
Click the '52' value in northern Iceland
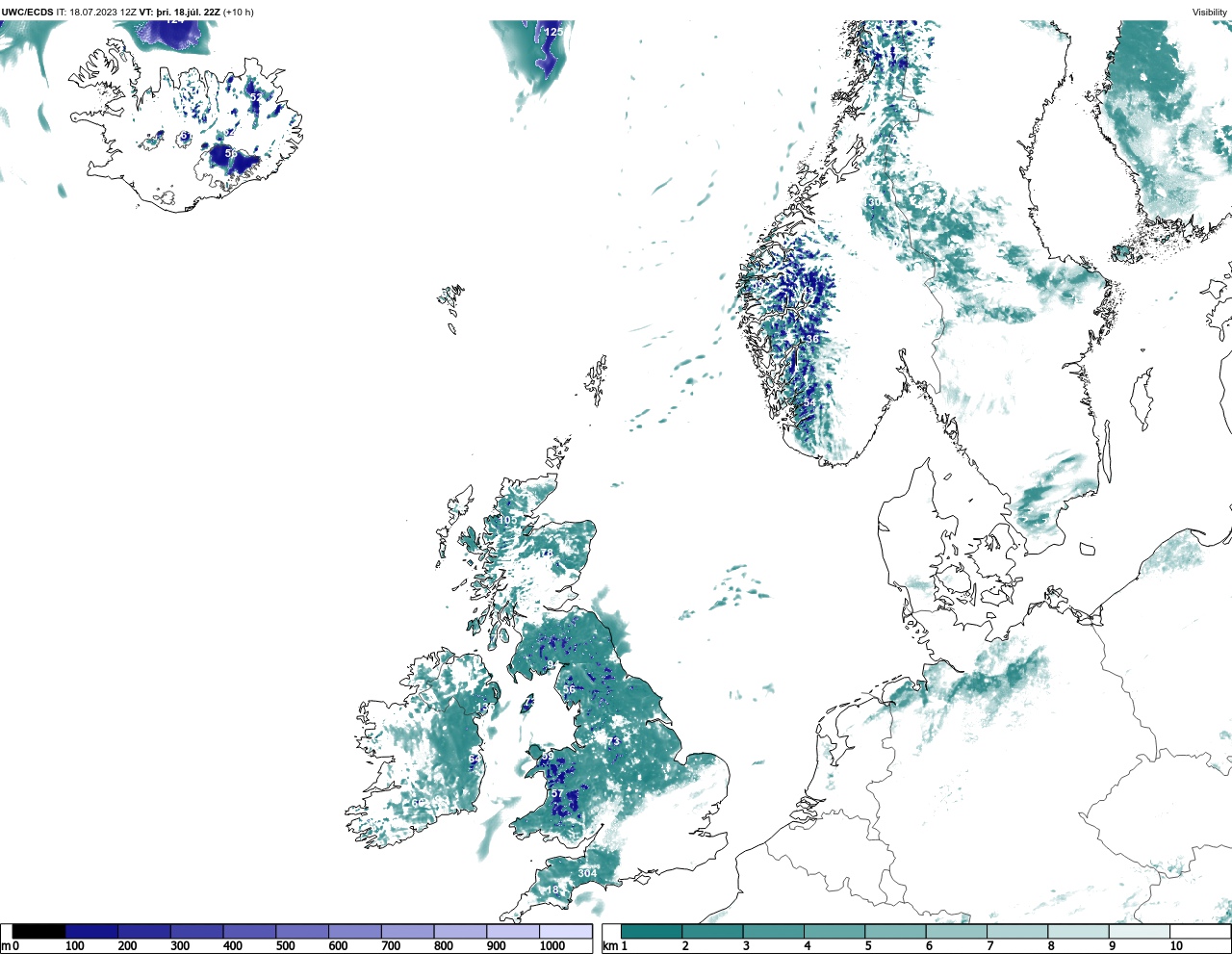[255, 97]
